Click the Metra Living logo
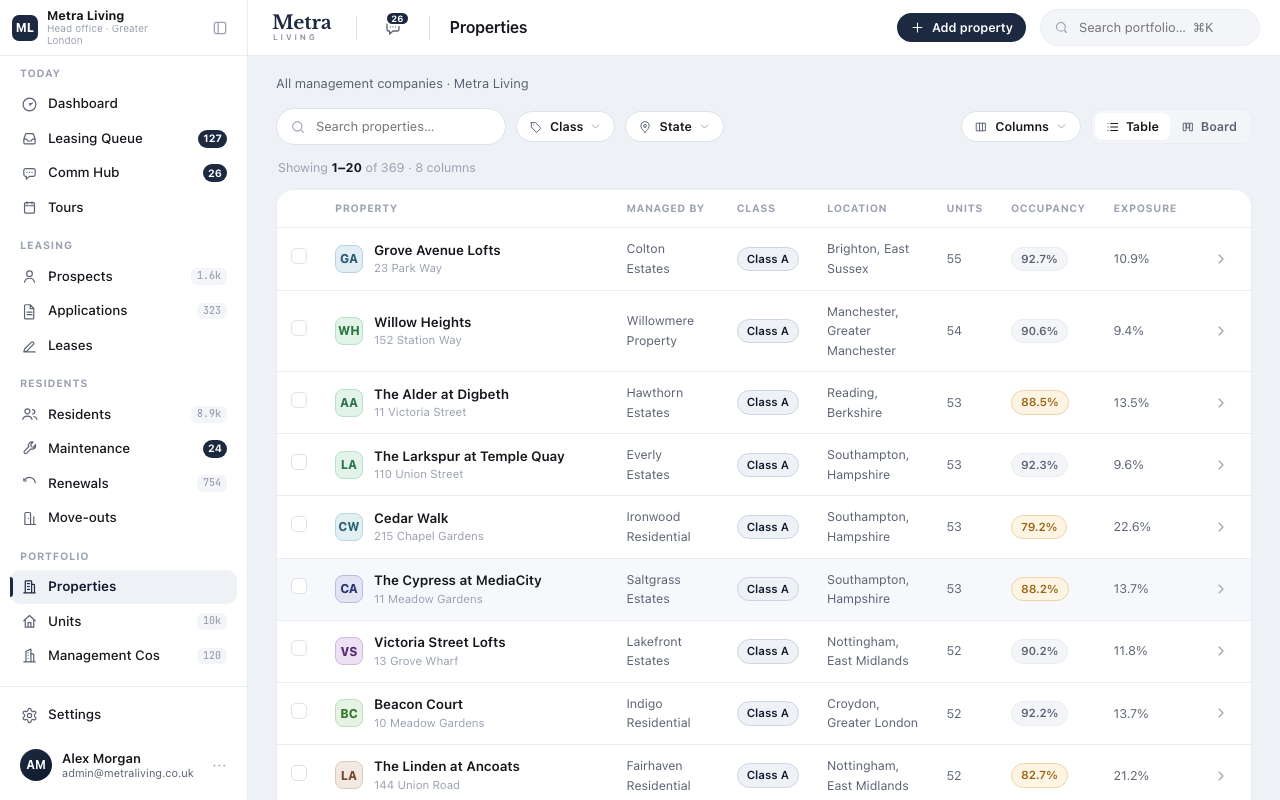Viewport: 1280px width, 800px height. coord(302,27)
